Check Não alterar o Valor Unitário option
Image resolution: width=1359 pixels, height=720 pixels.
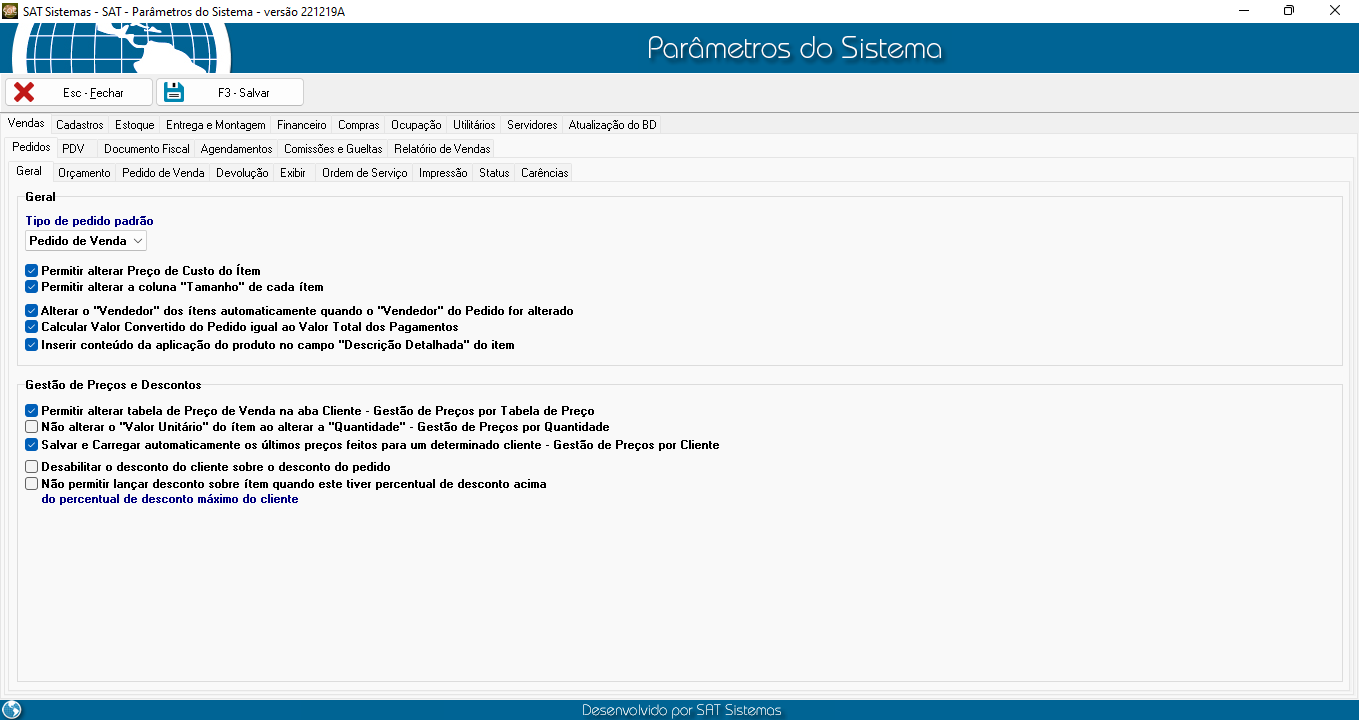click(x=32, y=427)
